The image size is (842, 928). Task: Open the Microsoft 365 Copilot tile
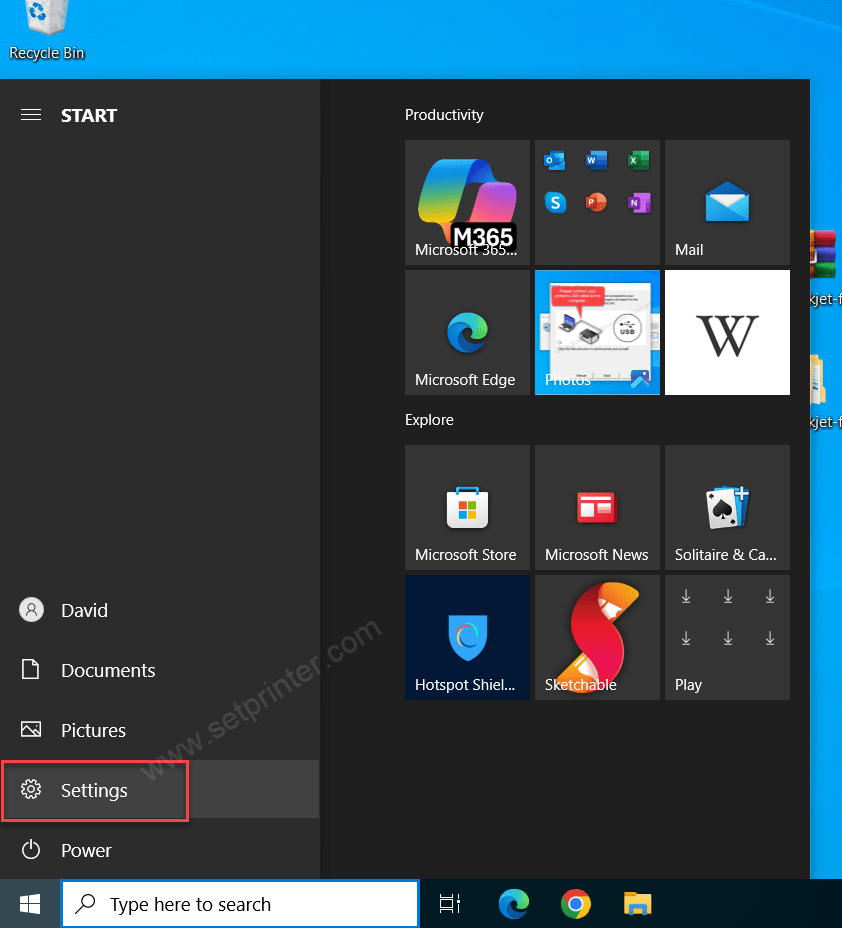click(x=467, y=202)
